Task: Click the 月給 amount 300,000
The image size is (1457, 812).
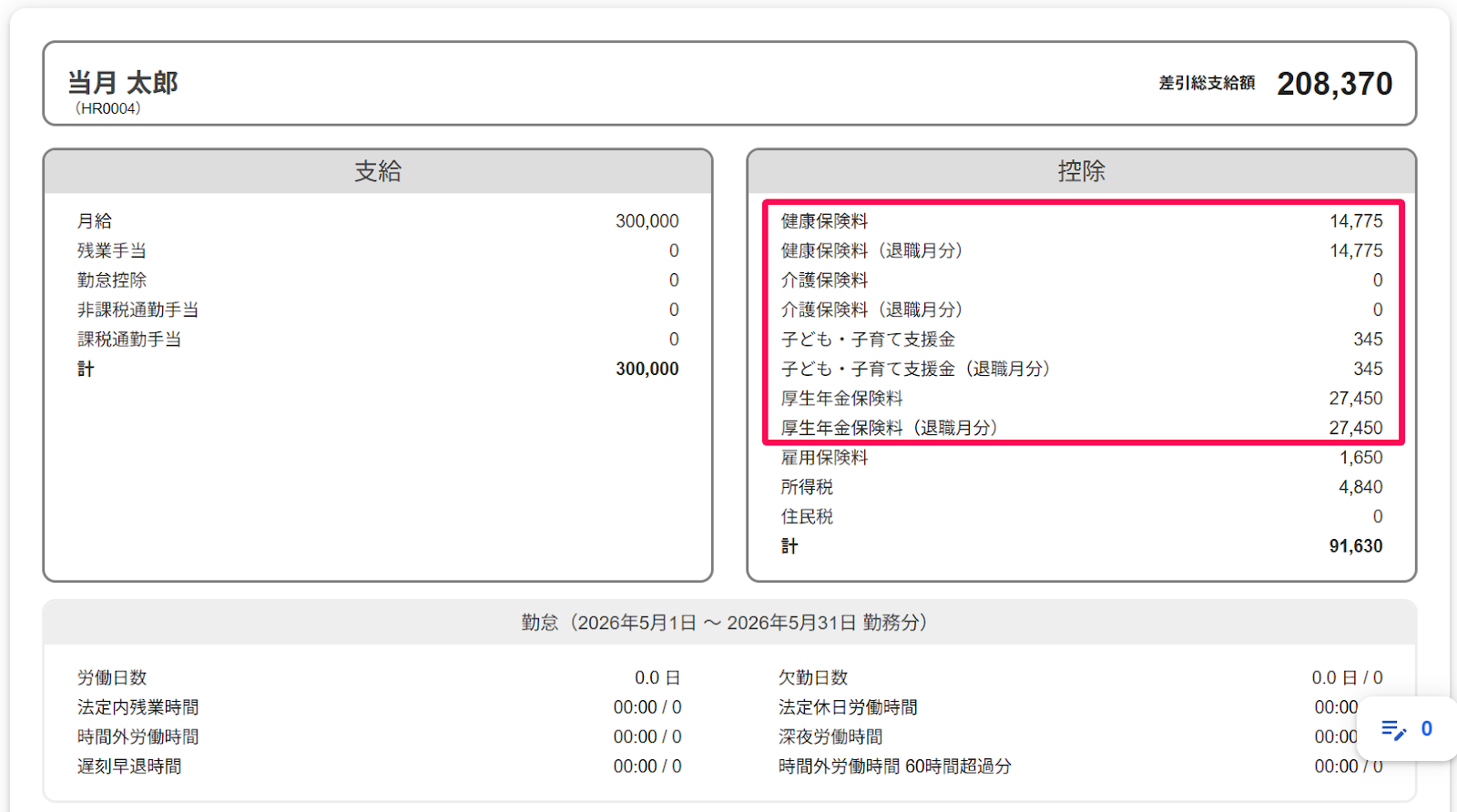Action: click(647, 221)
